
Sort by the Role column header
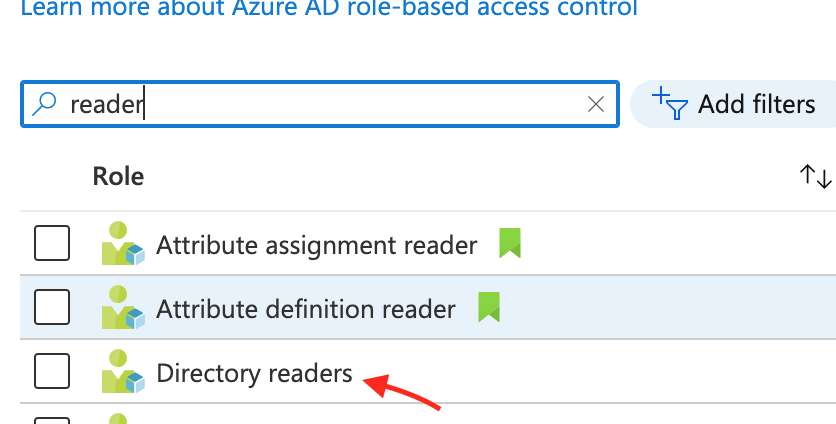pyautogui.click(x=118, y=176)
